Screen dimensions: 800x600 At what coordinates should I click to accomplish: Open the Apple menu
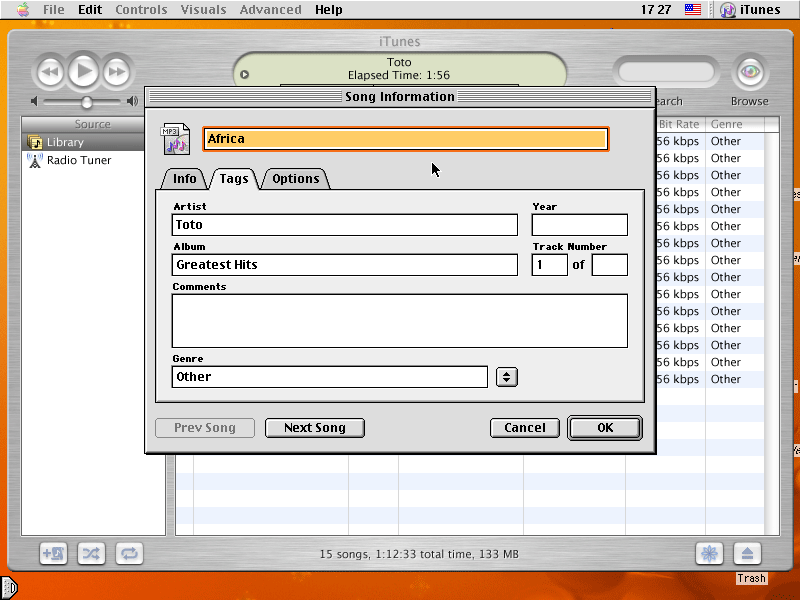(x=23, y=9)
